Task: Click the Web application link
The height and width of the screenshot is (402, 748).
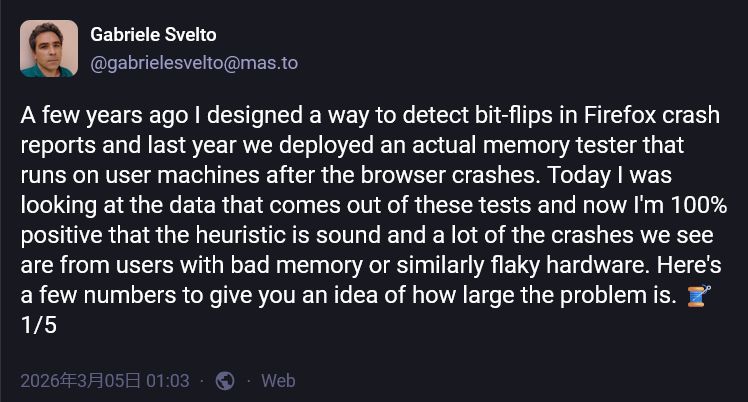Action: (278, 381)
